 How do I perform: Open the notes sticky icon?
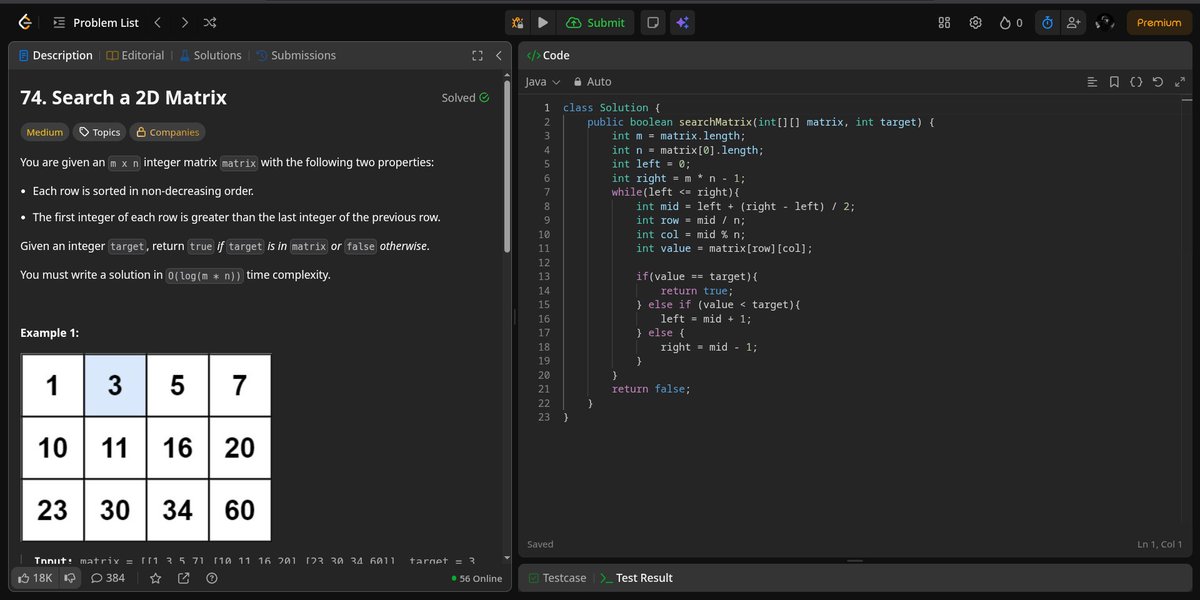[x=652, y=22]
